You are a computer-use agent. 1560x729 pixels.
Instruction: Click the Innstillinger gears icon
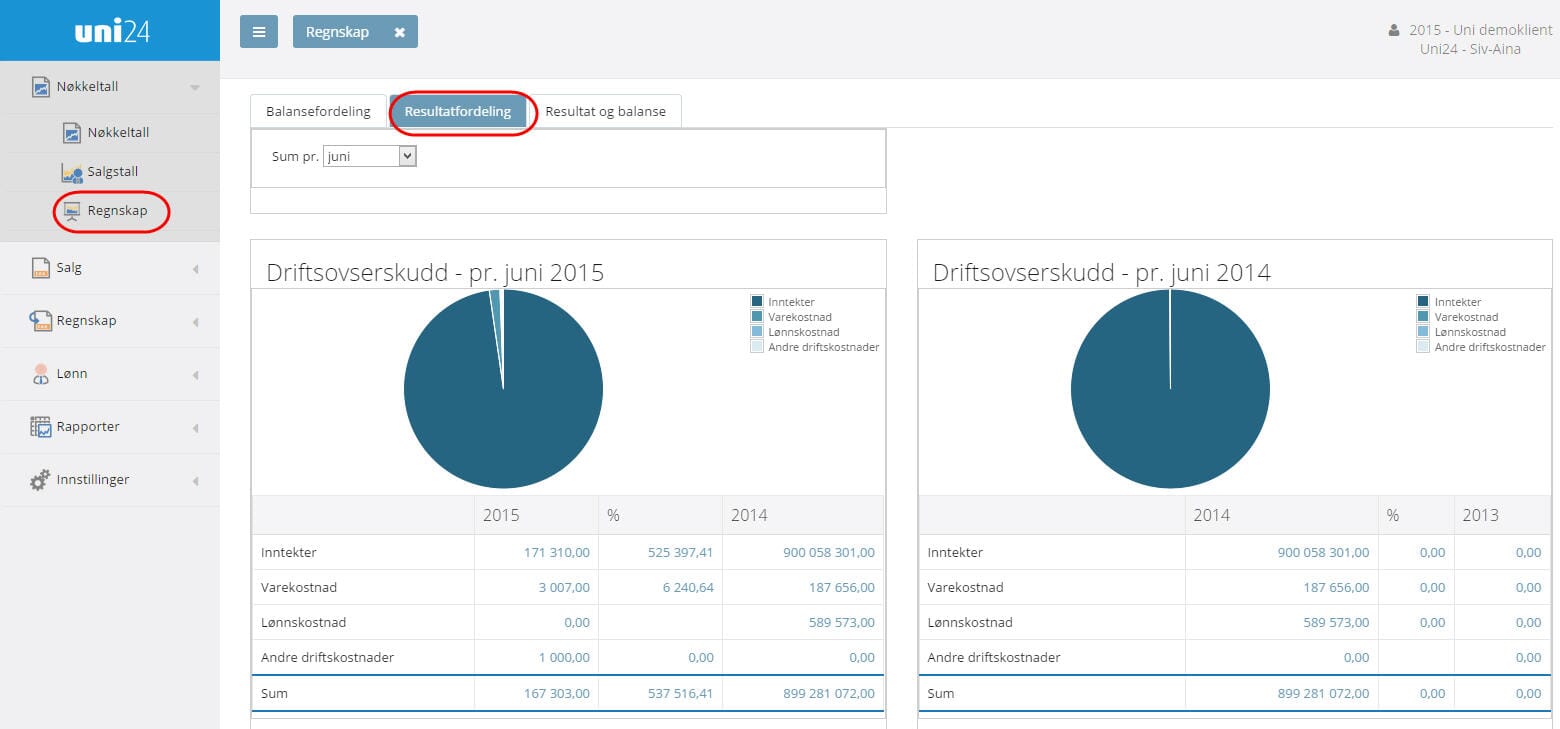[40, 480]
